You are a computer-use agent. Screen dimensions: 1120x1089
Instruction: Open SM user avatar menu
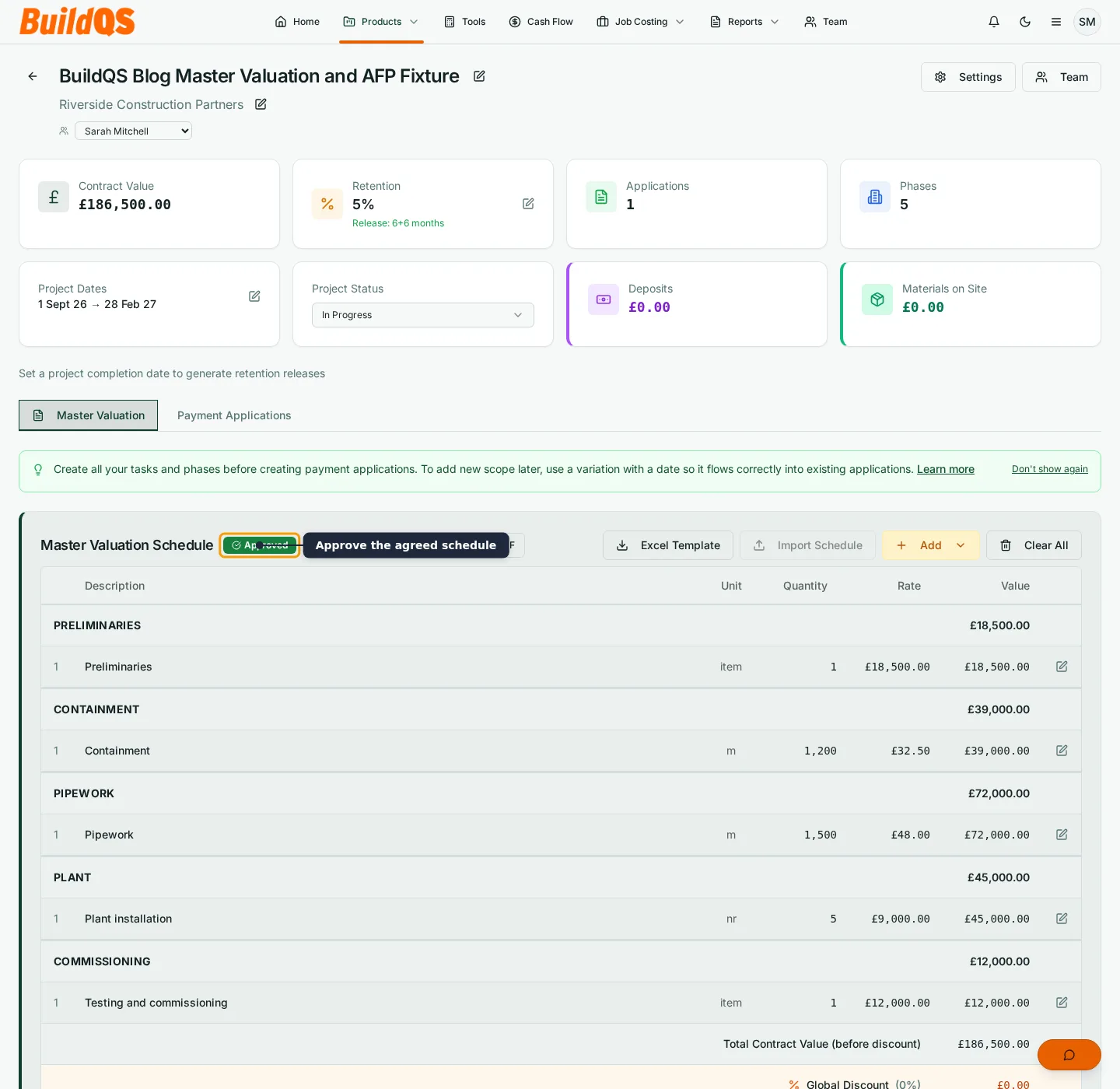[x=1087, y=22]
